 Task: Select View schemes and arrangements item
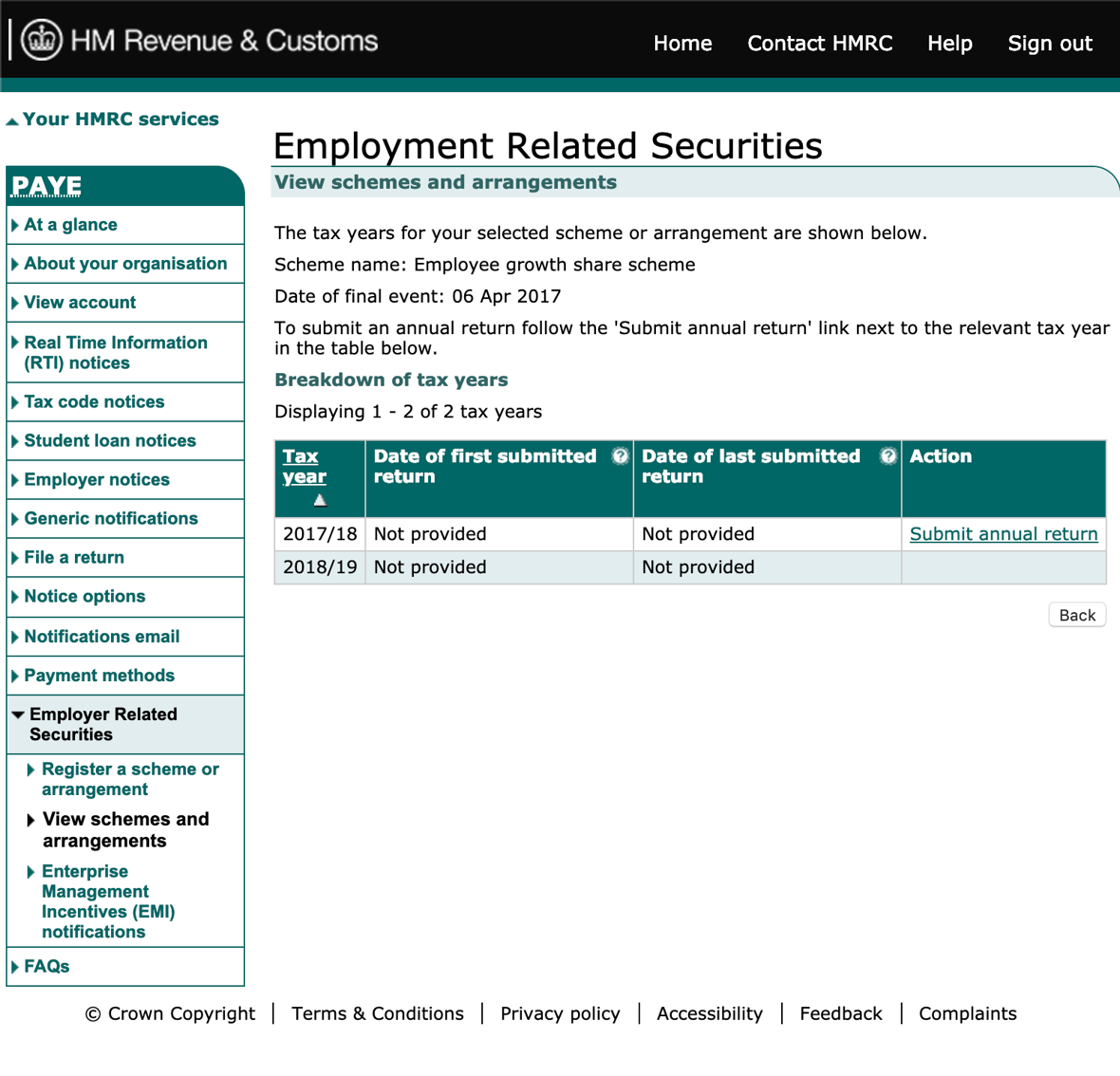coord(125,830)
